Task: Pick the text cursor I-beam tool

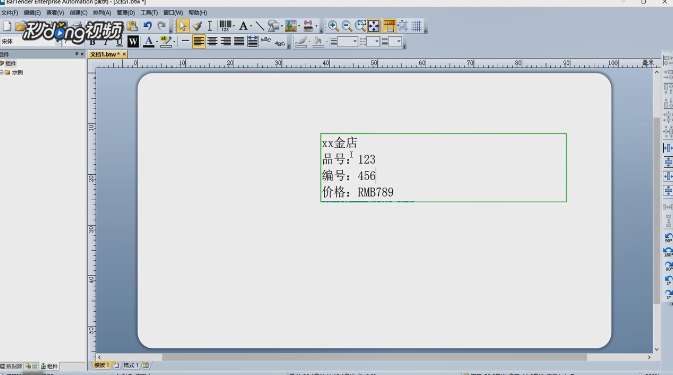Action: click(x=210, y=26)
